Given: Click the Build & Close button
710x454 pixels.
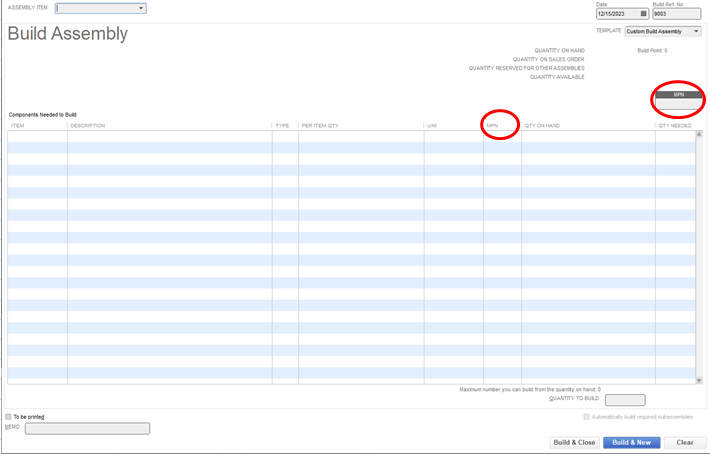Looking at the screenshot, I should (x=574, y=443).
